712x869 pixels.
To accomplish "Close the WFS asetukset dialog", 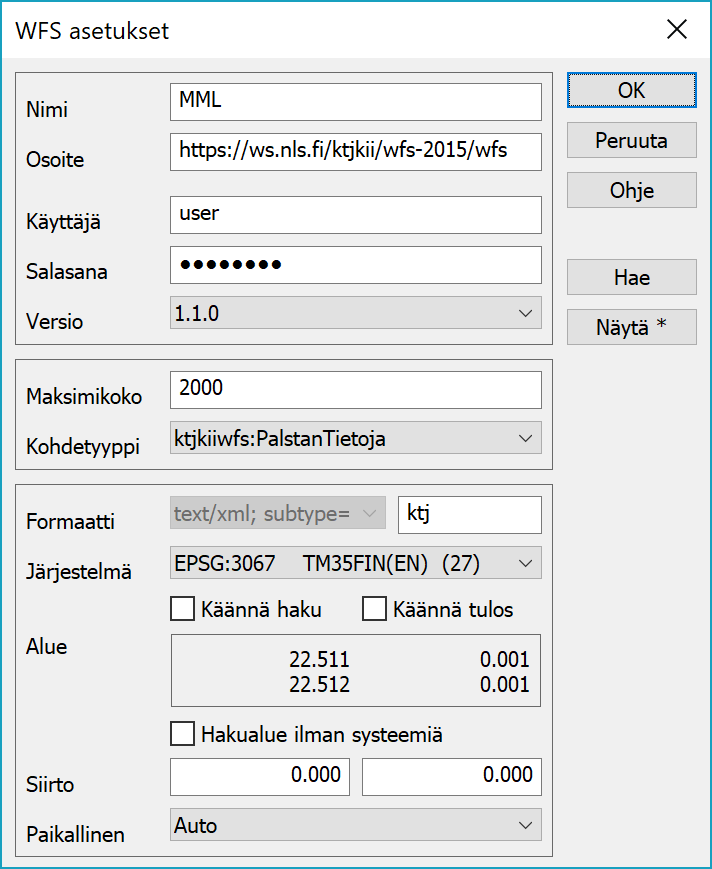I will coord(677,30).
